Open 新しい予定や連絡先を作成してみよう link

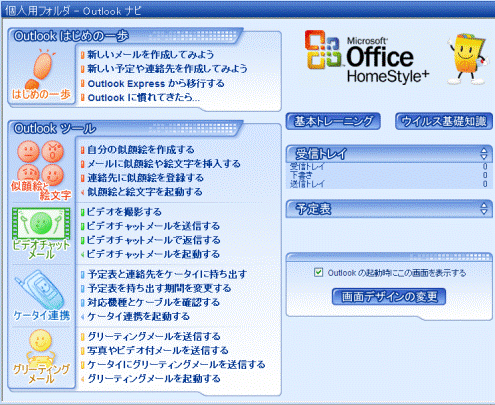click(x=167, y=69)
